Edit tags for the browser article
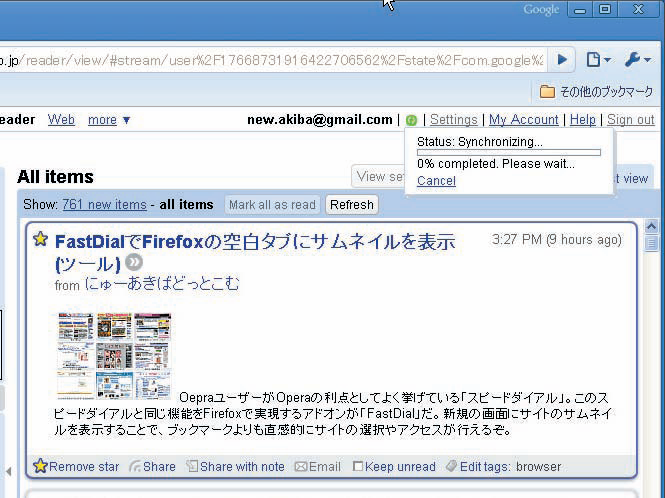Screen dimensions: 665x498 [504, 467]
